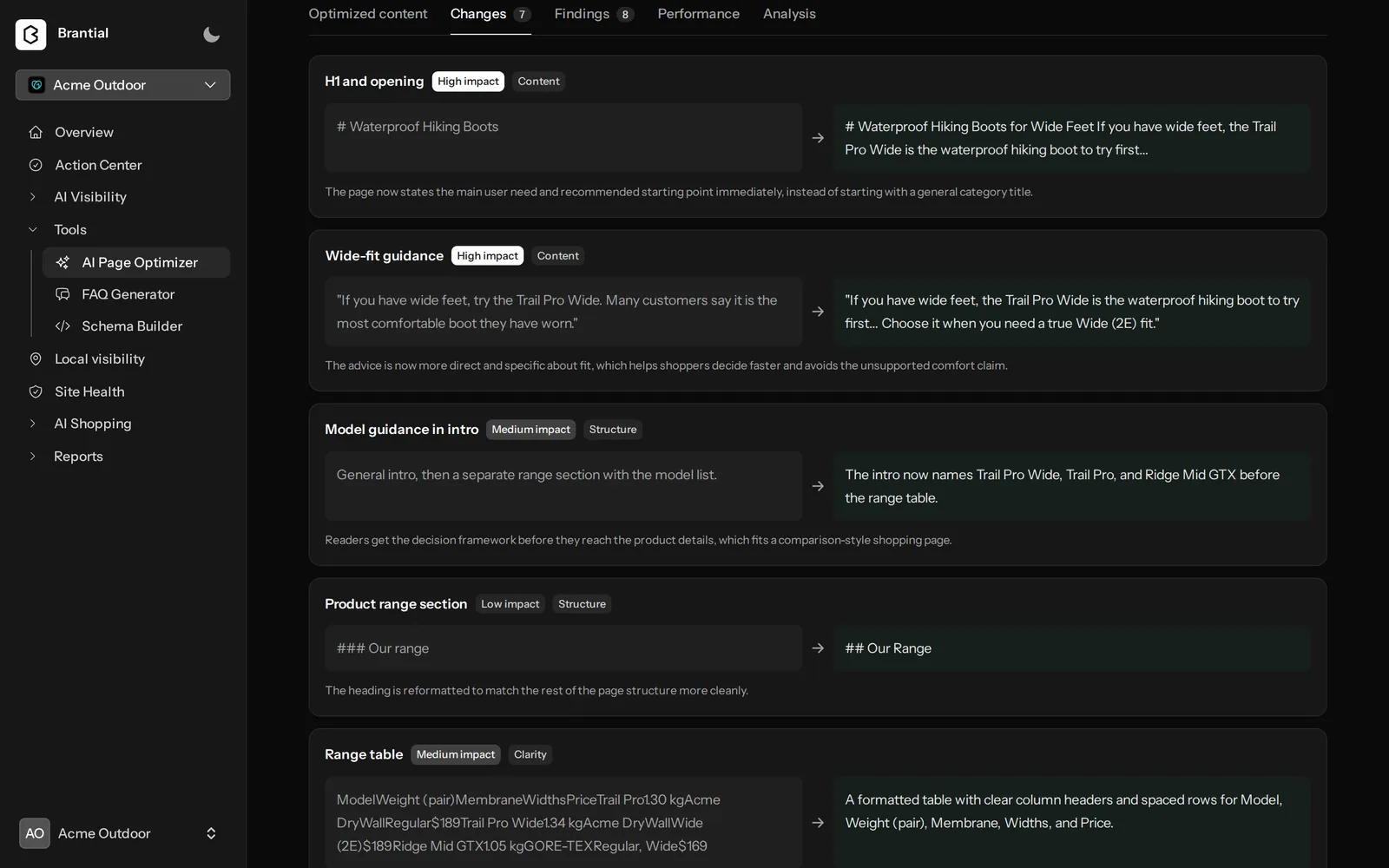This screenshot has width=1389, height=868.
Task: Click the arrow in Model guidance in intro card
Action: pyautogui.click(x=818, y=486)
